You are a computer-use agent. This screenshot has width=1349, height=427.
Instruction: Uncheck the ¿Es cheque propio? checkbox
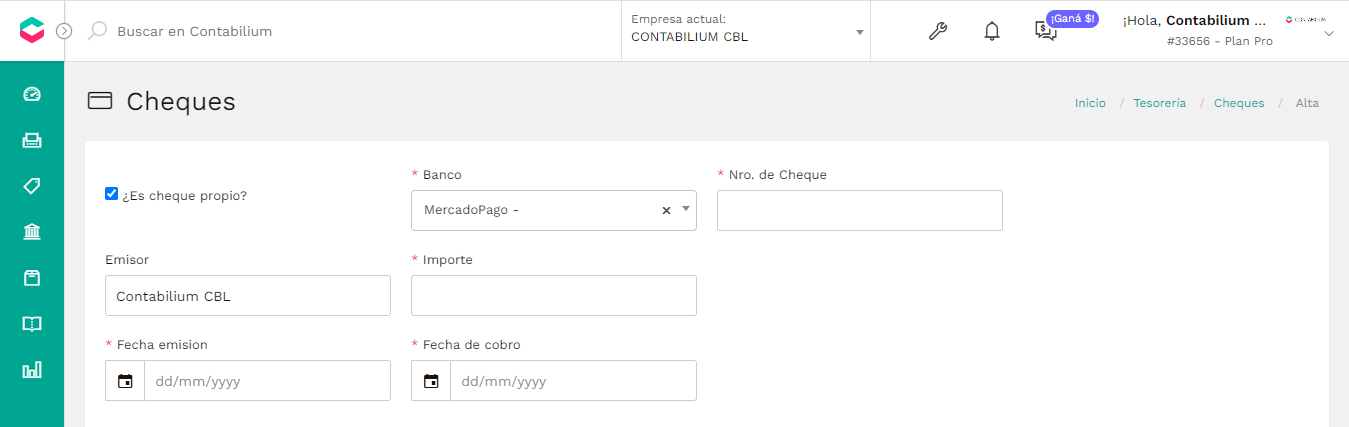click(x=111, y=194)
